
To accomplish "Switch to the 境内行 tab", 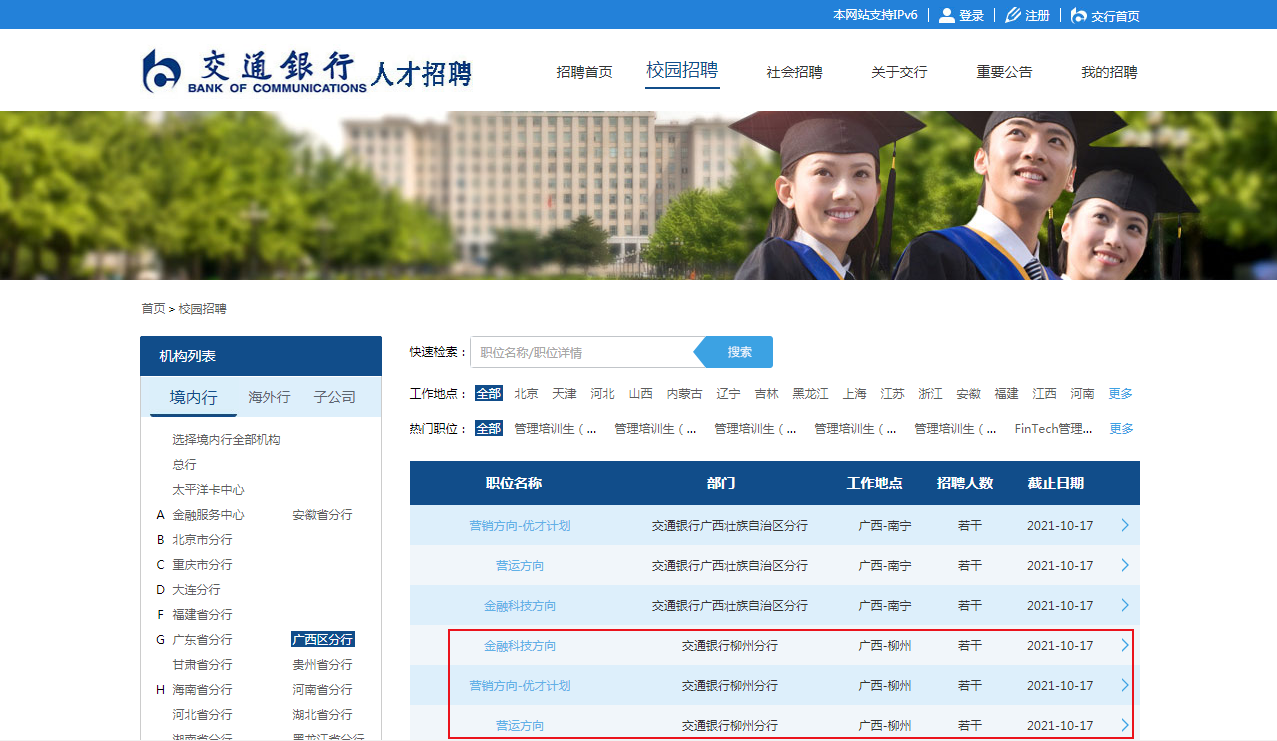I will click(x=193, y=397).
